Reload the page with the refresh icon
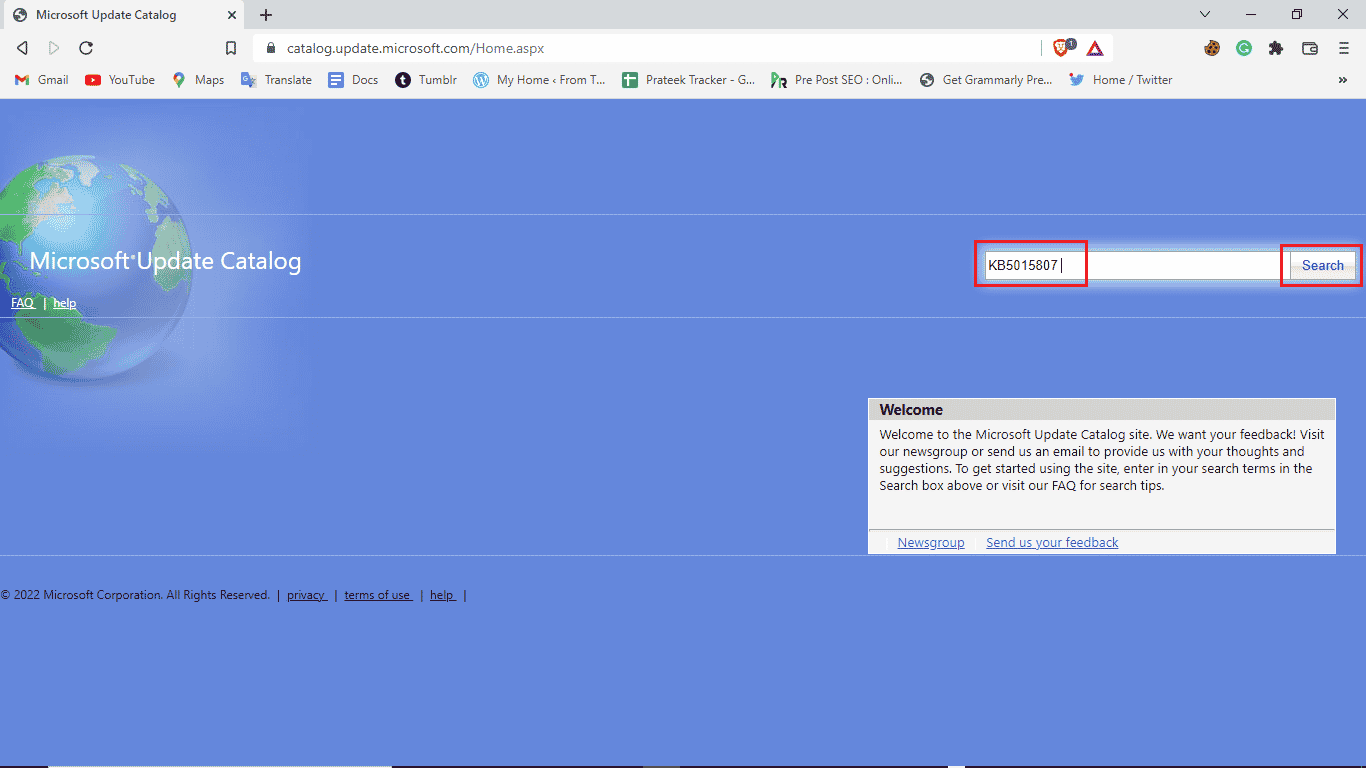The height and width of the screenshot is (768, 1366). click(x=86, y=48)
